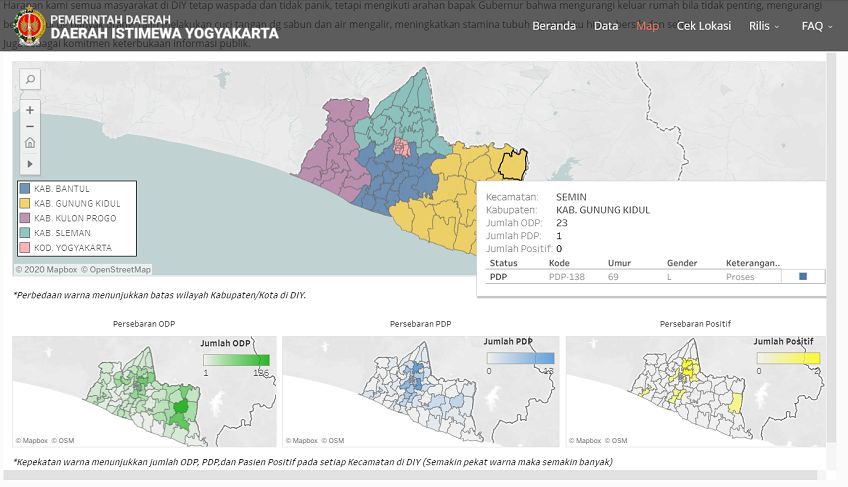Image resolution: width=848 pixels, height=487 pixels.
Task: Zoom in with the plus button
Action: [30, 110]
